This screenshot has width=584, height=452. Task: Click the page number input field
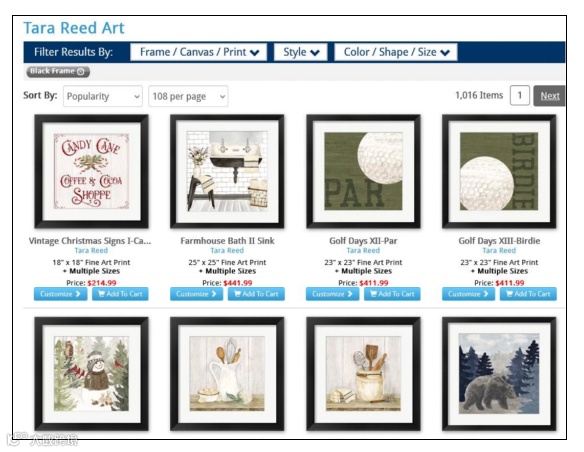pos(520,96)
